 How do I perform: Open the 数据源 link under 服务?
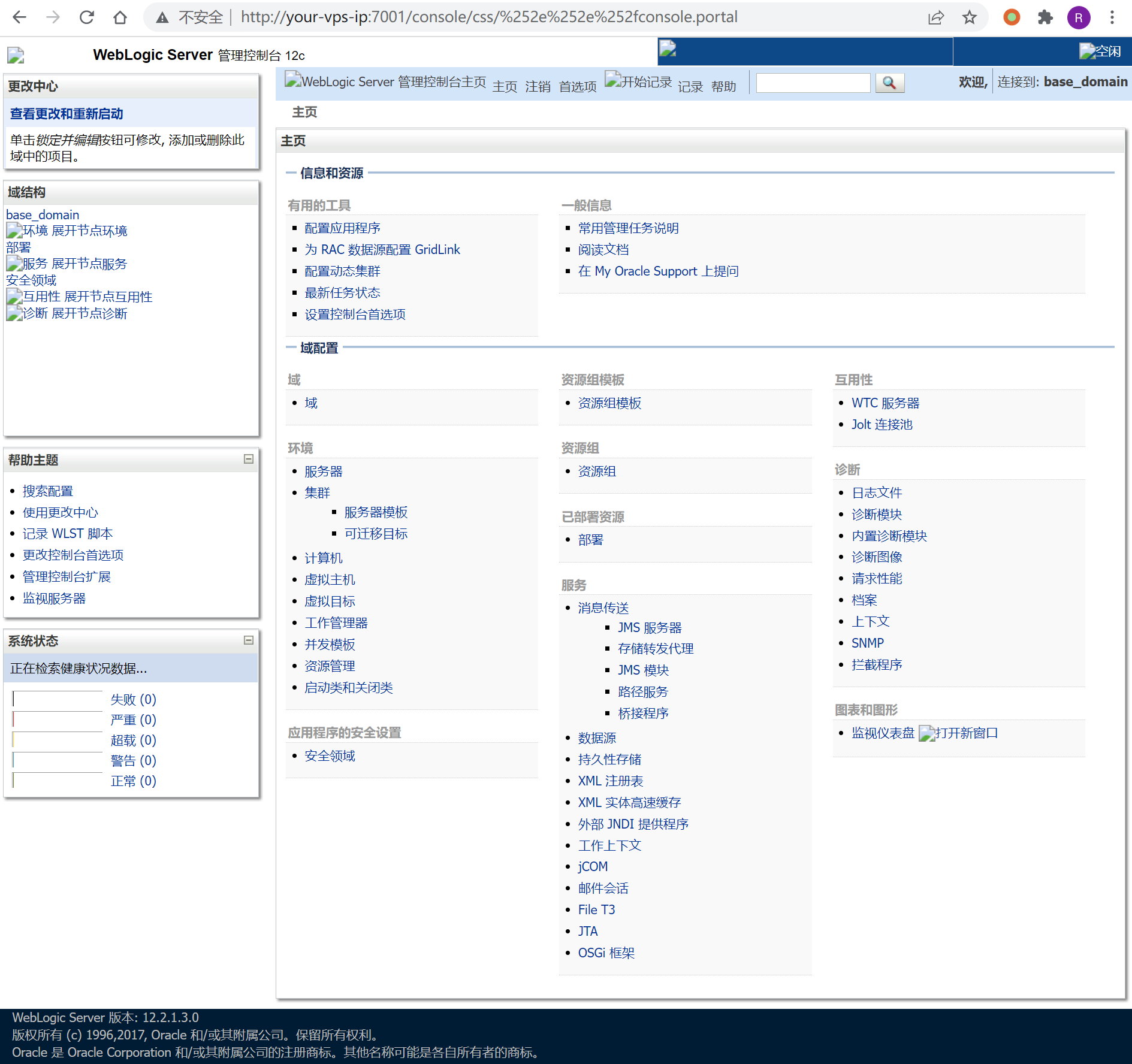(596, 737)
